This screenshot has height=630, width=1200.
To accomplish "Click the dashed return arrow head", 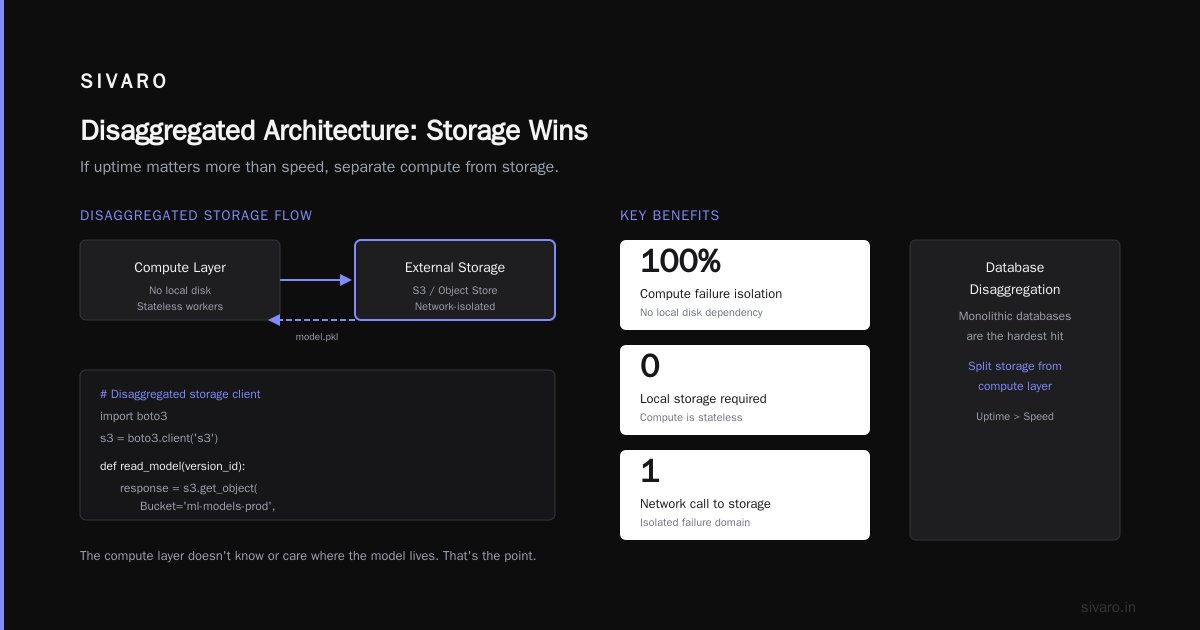I will [x=274, y=320].
